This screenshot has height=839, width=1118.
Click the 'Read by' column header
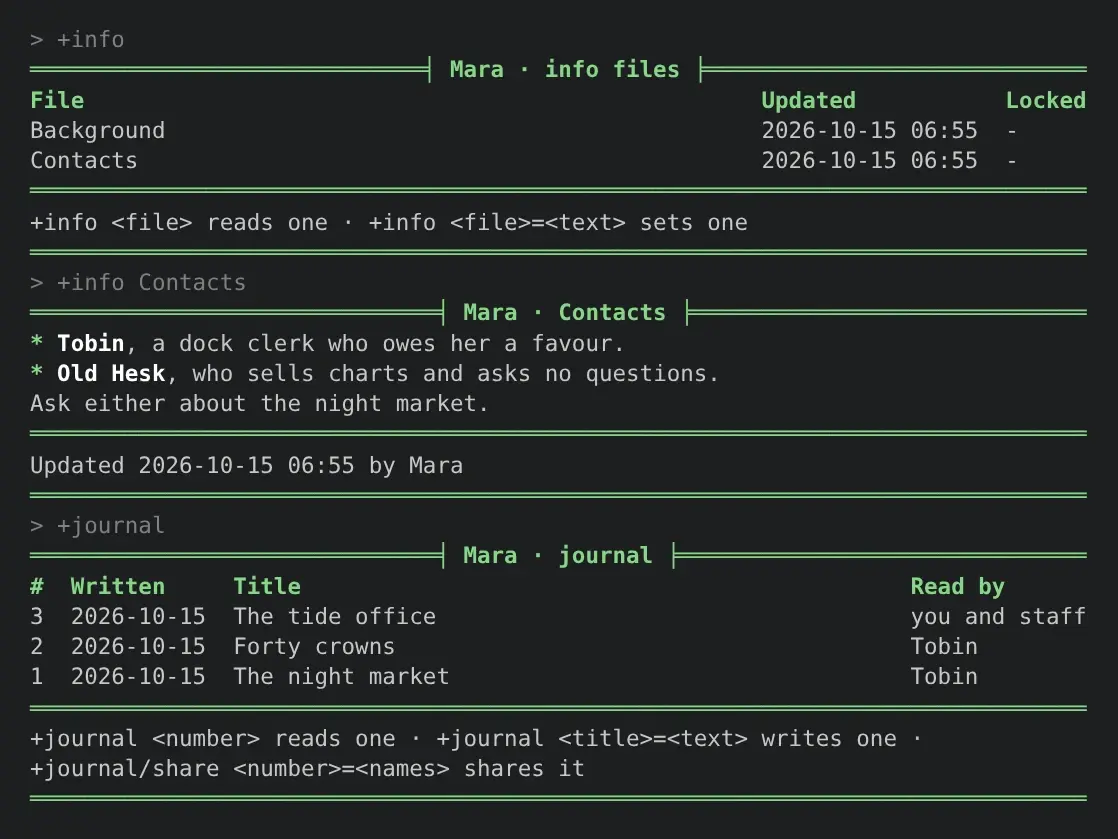coord(958,586)
